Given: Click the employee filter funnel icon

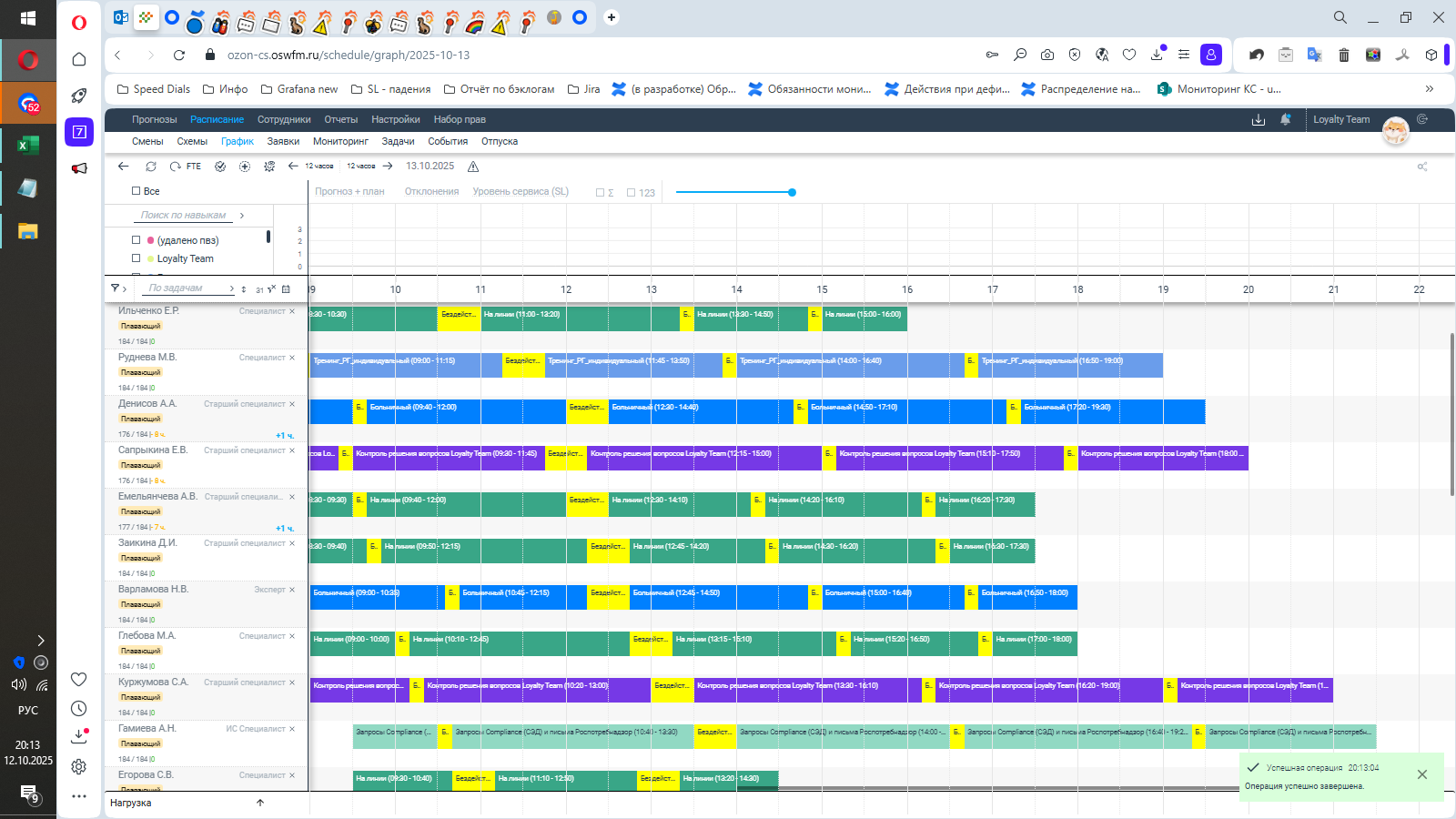Looking at the screenshot, I should tap(115, 288).
